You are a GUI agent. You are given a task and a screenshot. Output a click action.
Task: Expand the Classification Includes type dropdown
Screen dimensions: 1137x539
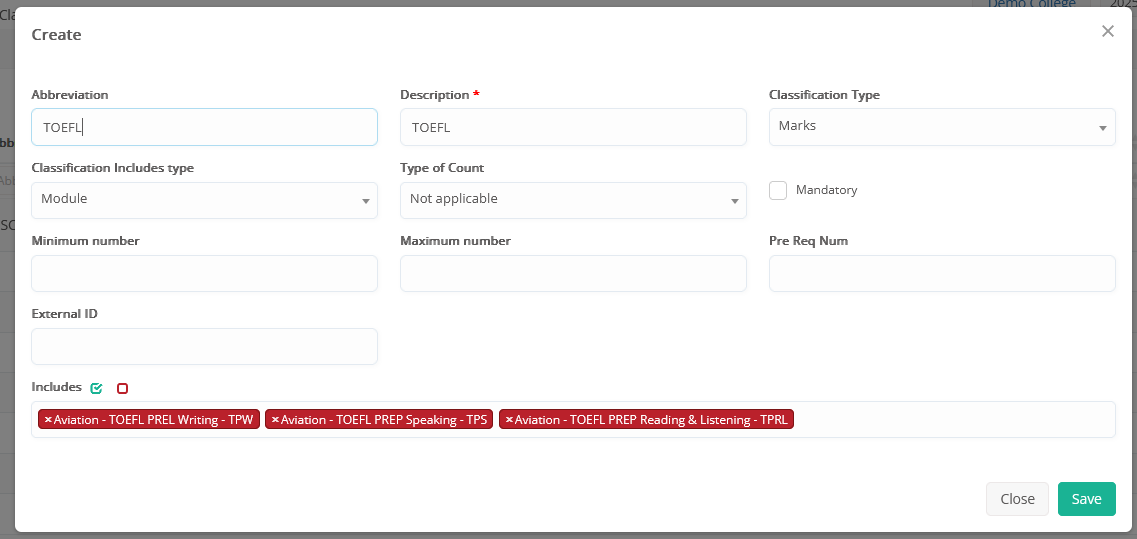point(204,200)
